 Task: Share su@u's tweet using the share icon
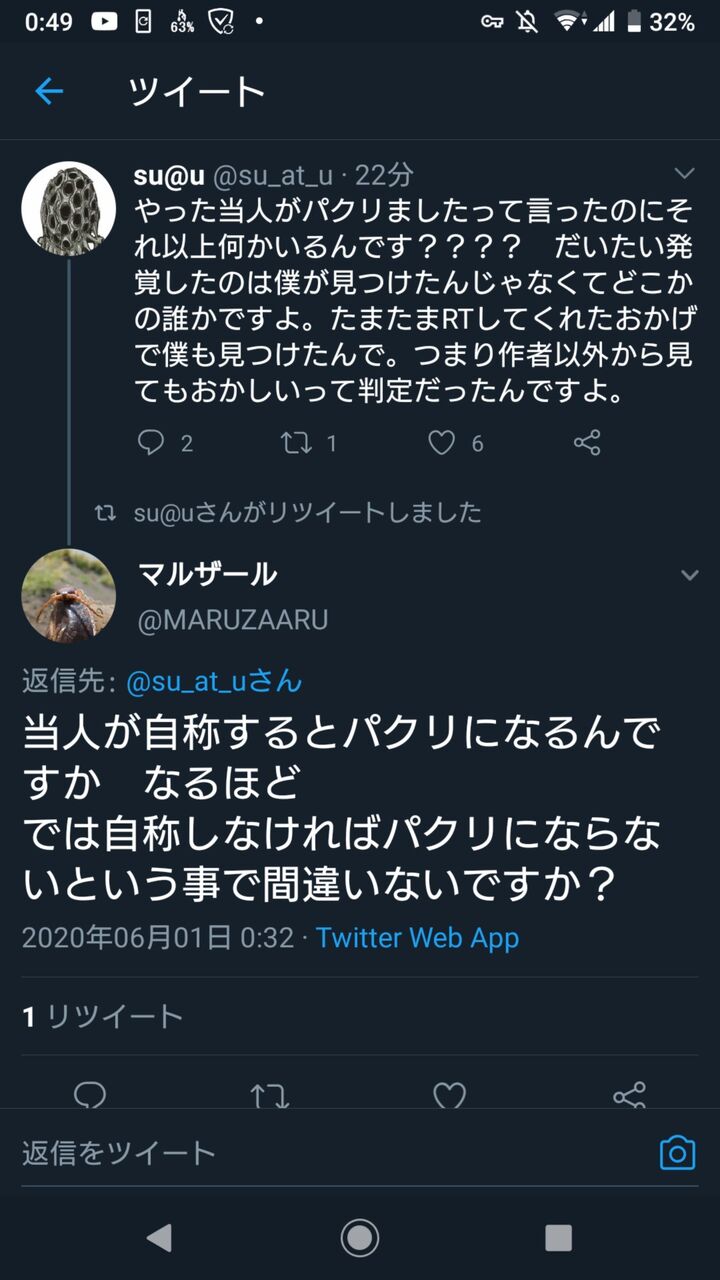click(585, 443)
